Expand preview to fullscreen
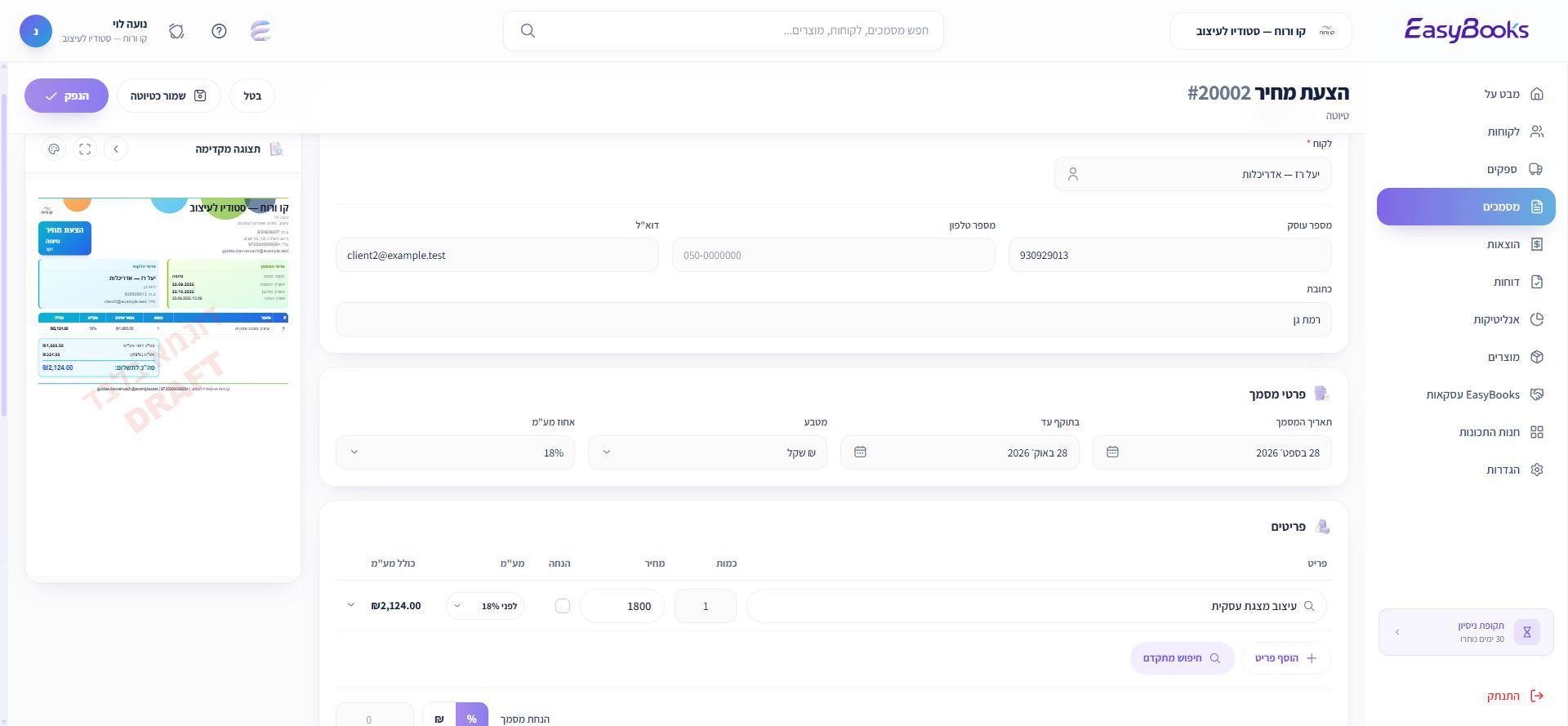Viewport: 1568px width, 726px height. (85, 149)
